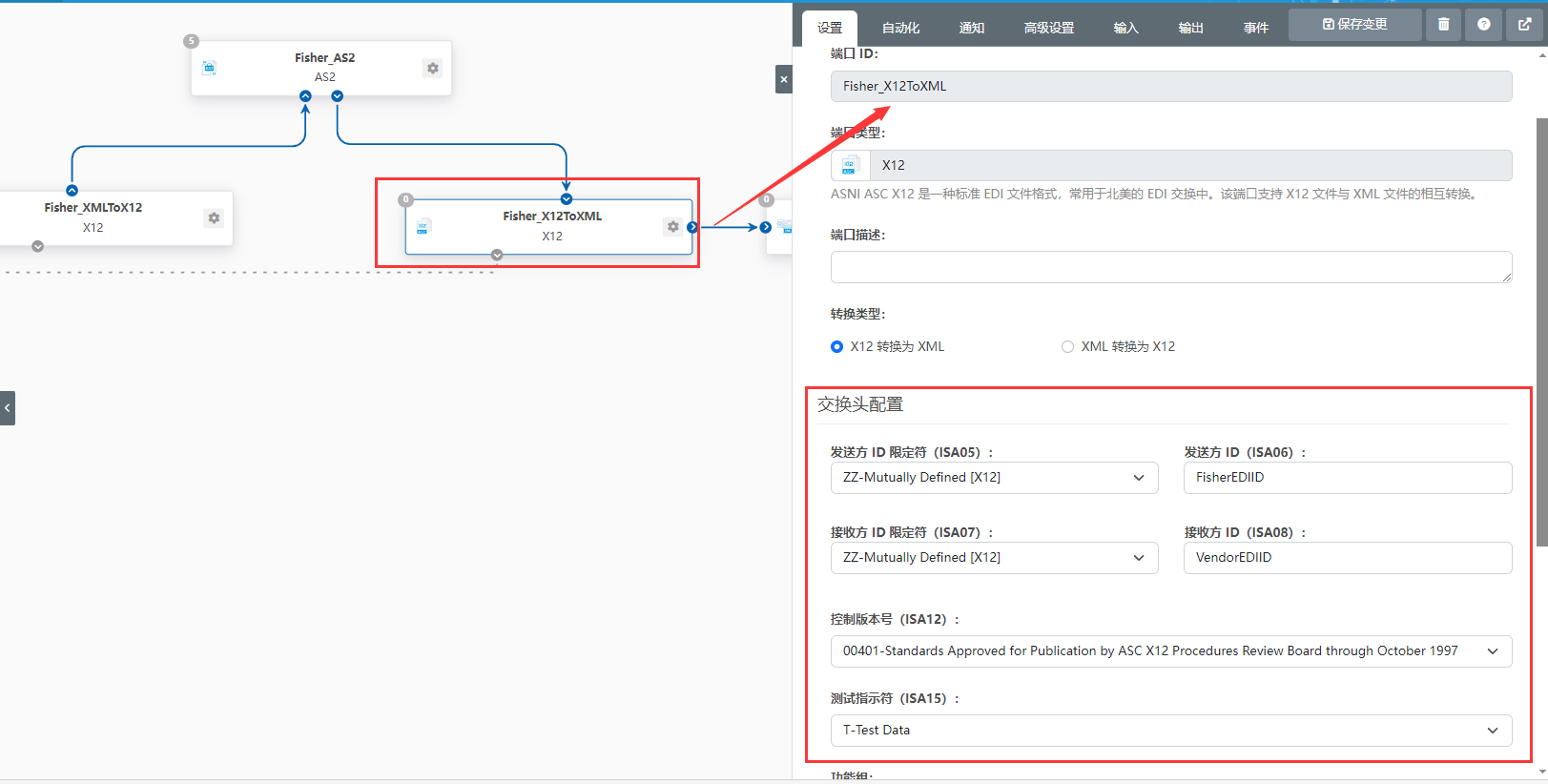Close the settings panel with X
This screenshot has width=1548, height=784.
point(783,79)
